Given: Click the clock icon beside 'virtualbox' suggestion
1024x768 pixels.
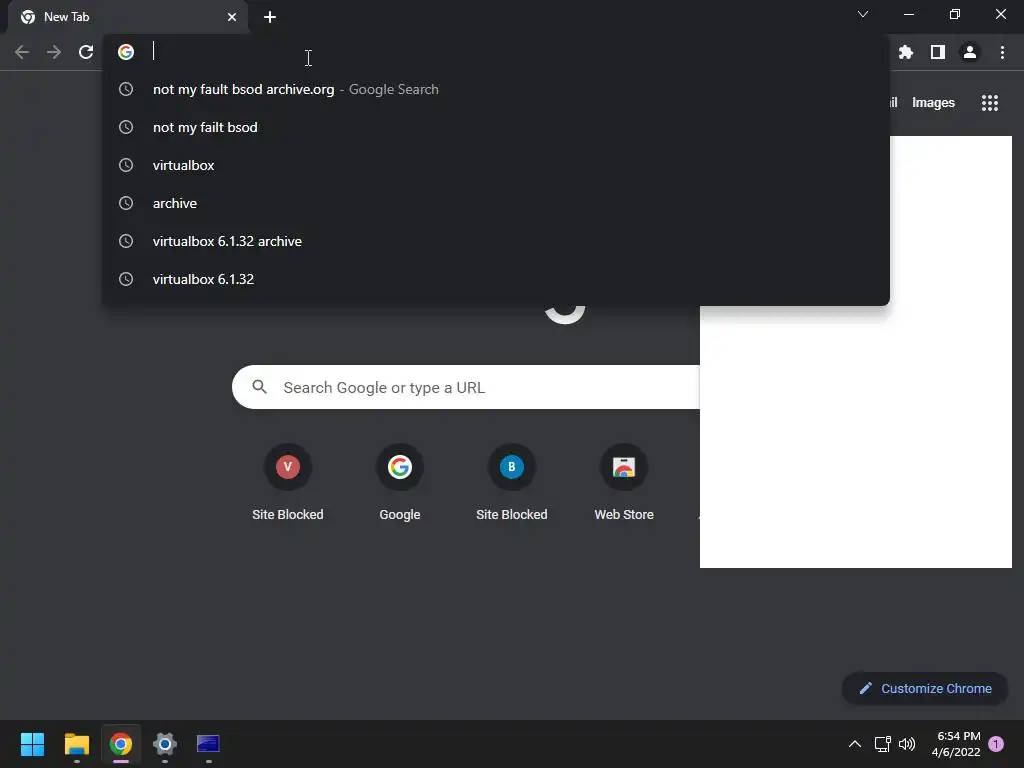Looking at the screenshot, I should (x=126, y=165).
